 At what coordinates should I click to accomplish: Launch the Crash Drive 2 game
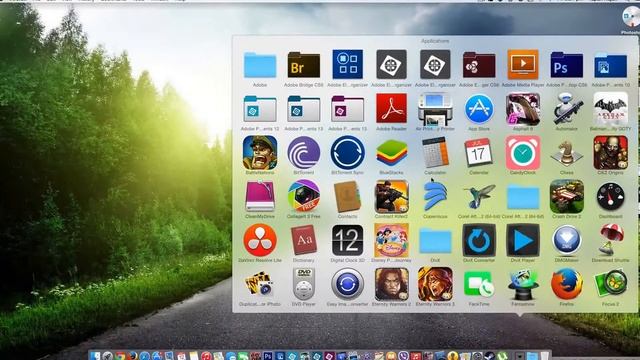(x=567, y=196)
